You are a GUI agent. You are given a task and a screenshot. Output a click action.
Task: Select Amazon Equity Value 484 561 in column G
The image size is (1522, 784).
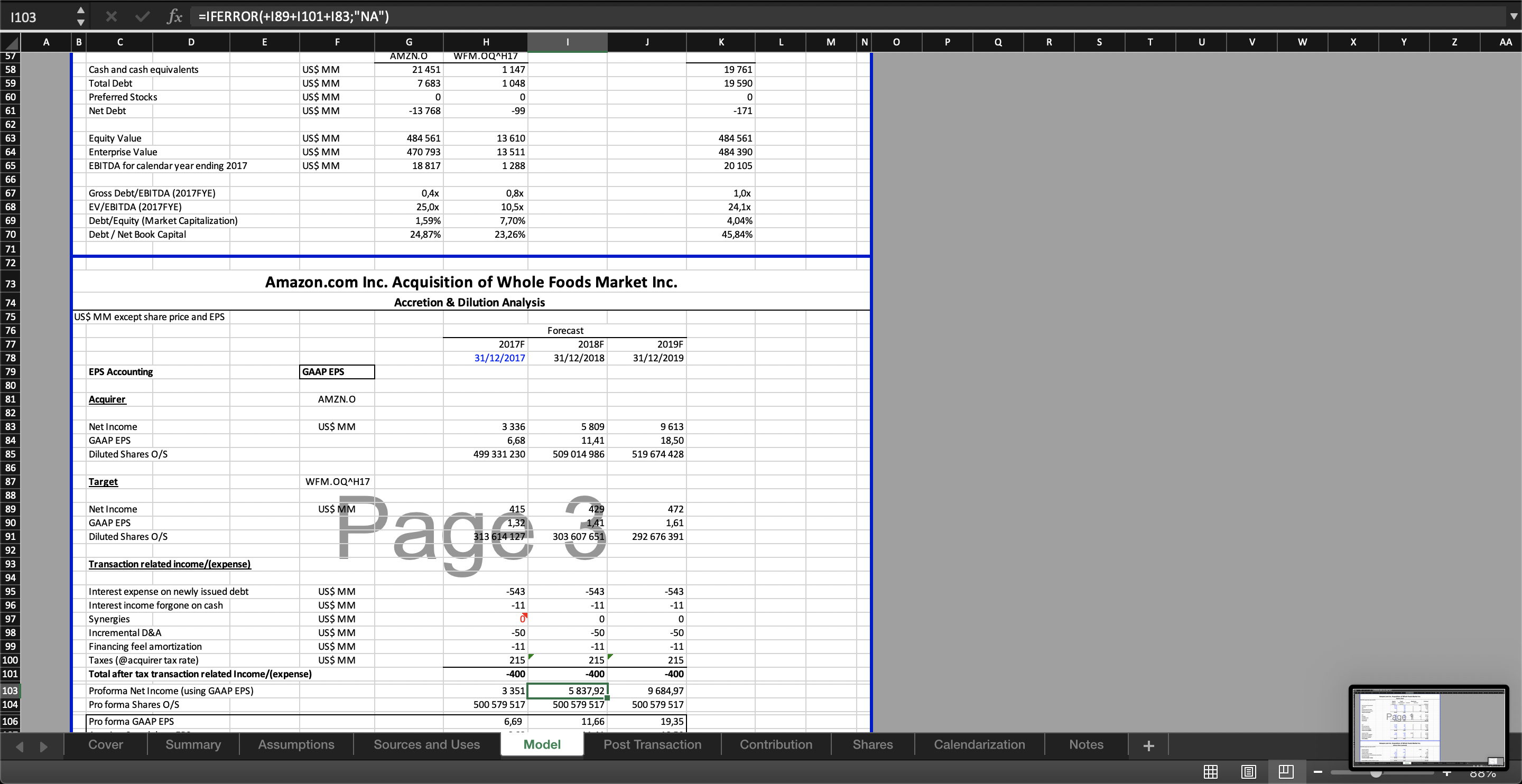pos(409,138)
